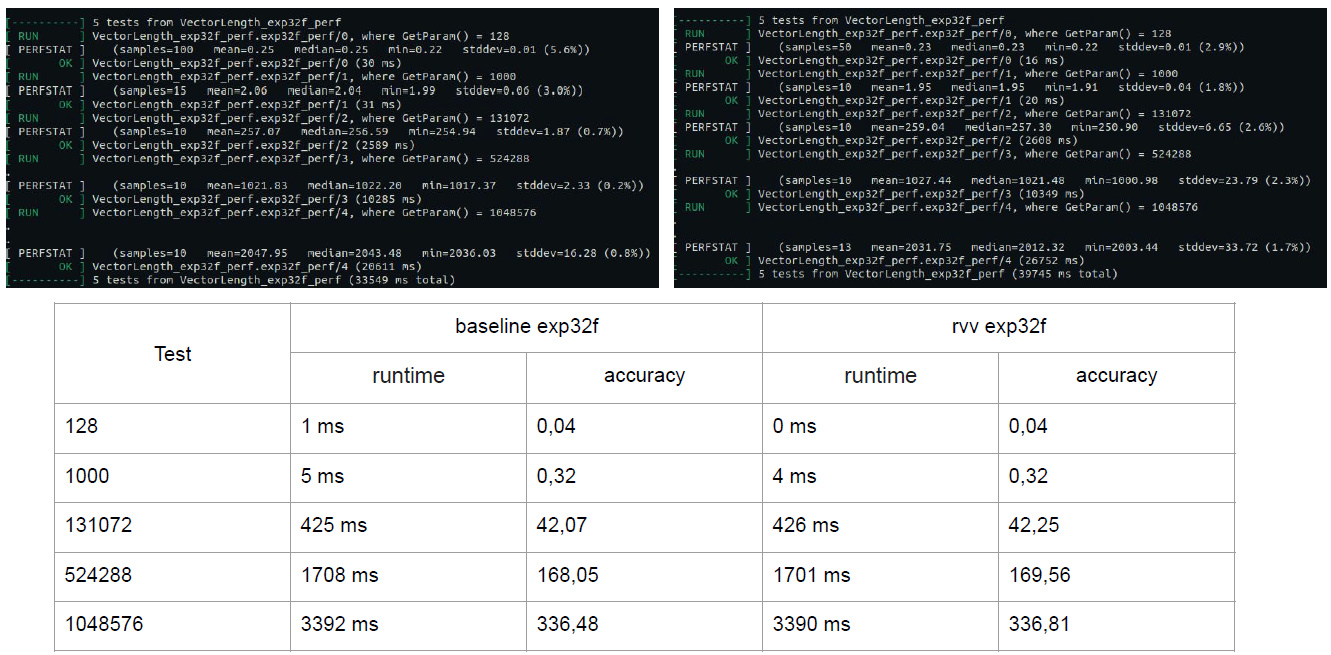Viewport: 1331px width, 655px height.
Task: Click the PERFSTAT line with mean=1.95
Action: click(960, 87)
